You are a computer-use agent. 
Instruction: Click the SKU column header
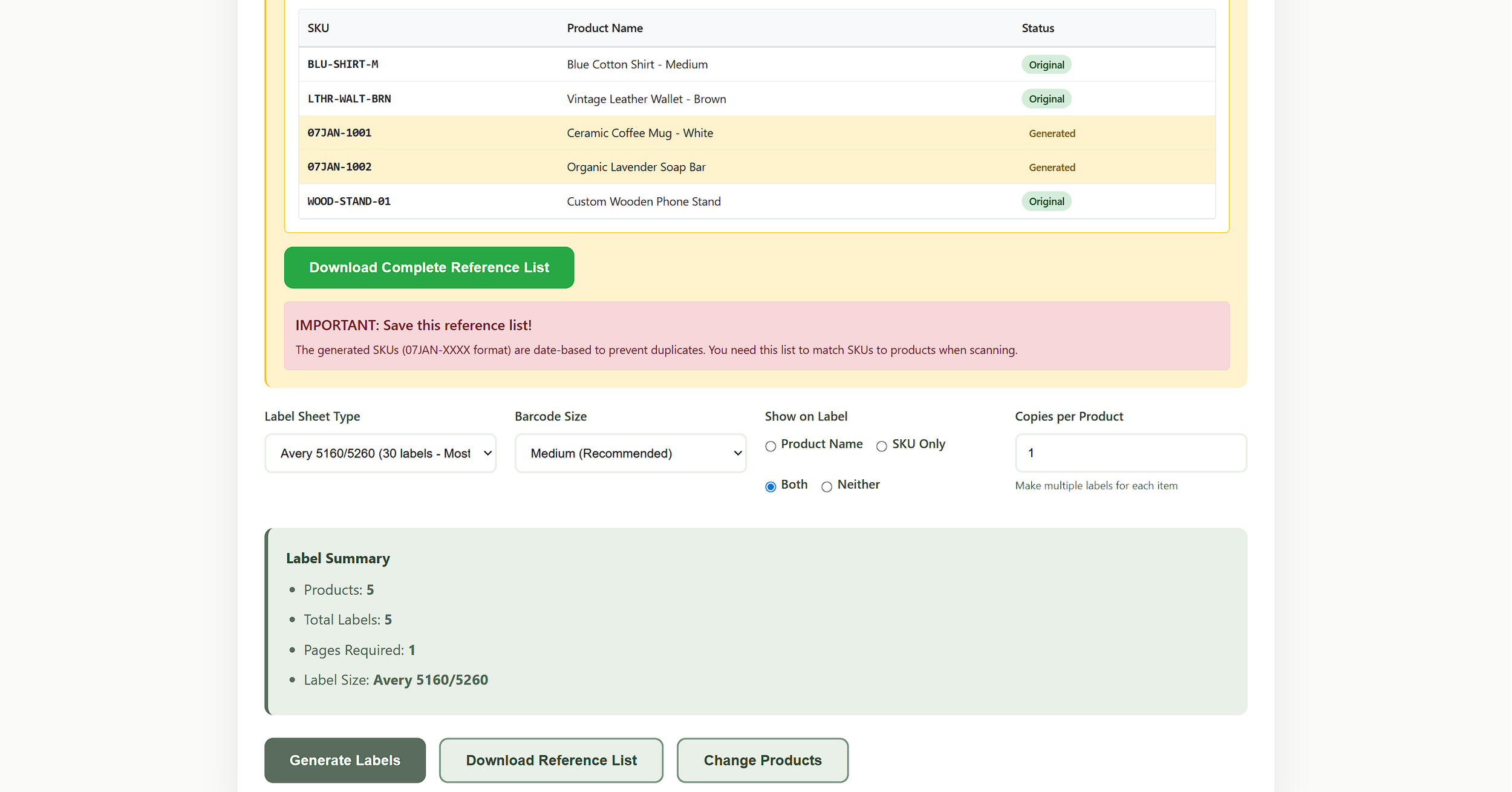point(318,28)
